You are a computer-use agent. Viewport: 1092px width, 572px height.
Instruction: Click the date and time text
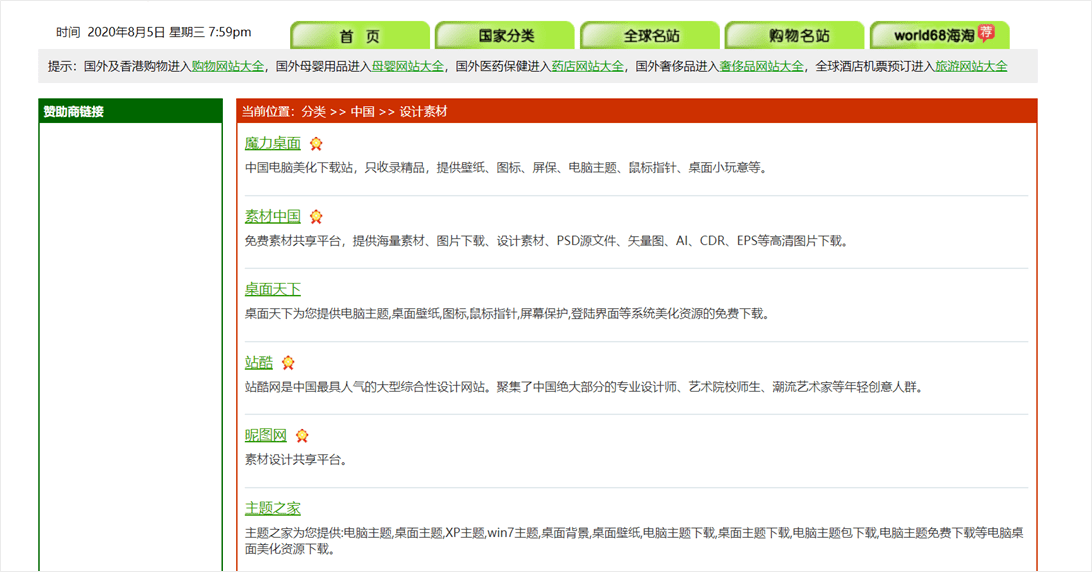pyautogui.click(x=154, y=32)
